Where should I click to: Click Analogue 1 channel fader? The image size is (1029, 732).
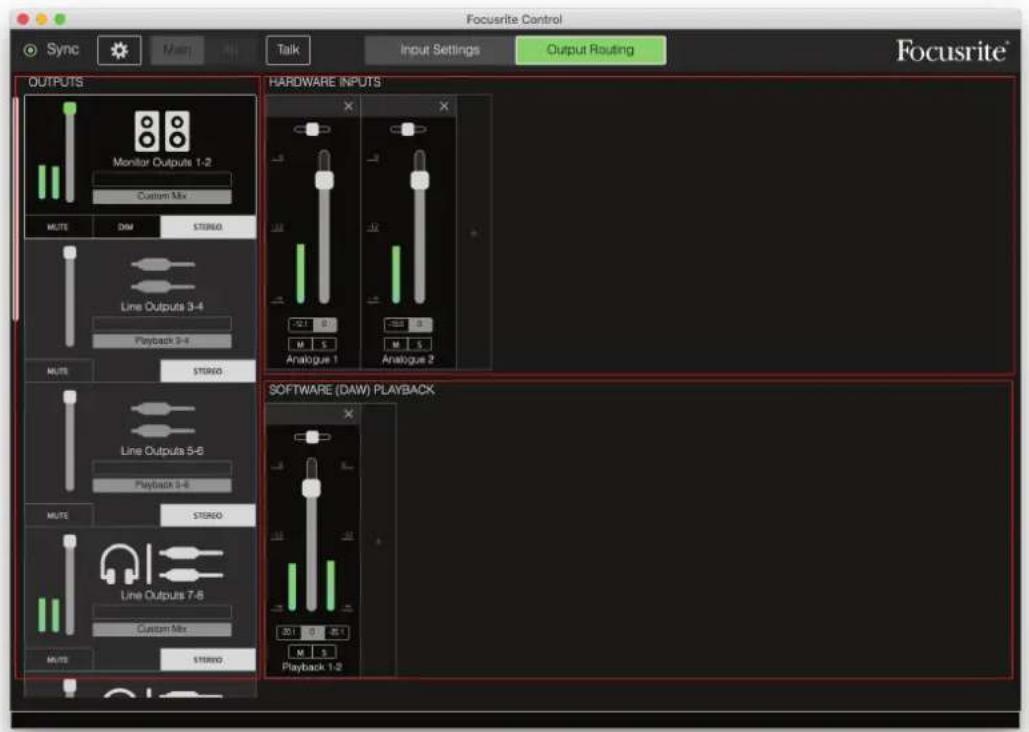pyautogui.click(x=324, y=180)
